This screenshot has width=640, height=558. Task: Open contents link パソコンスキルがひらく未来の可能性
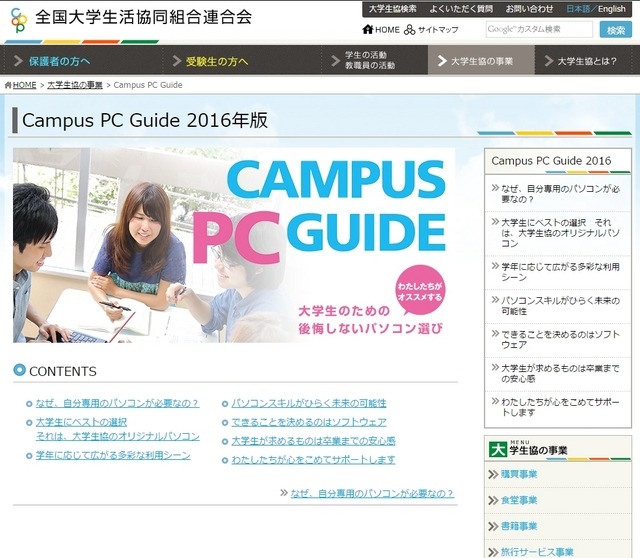coord(309,403)
